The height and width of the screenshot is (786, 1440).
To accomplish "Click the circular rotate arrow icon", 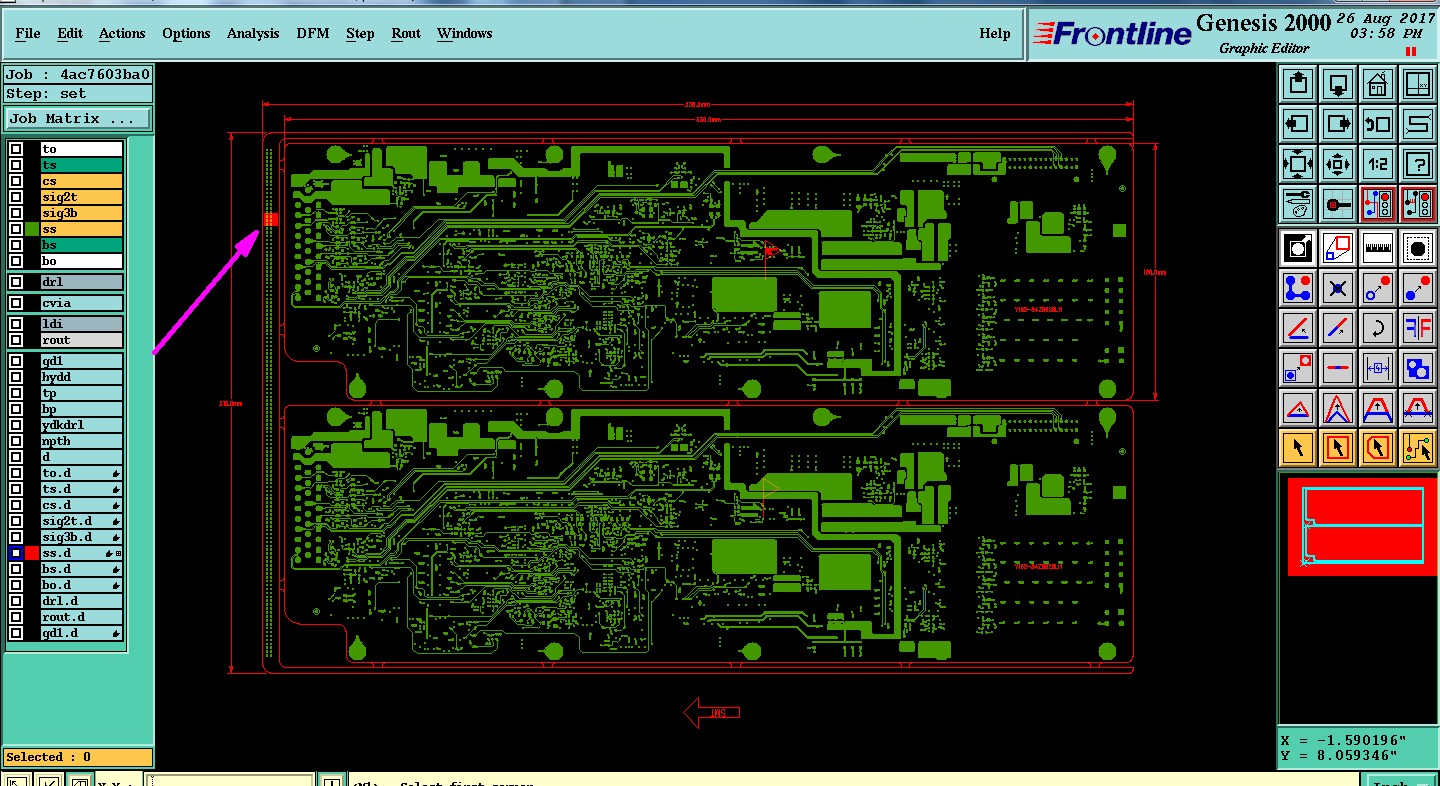I will pos(1378,327).
